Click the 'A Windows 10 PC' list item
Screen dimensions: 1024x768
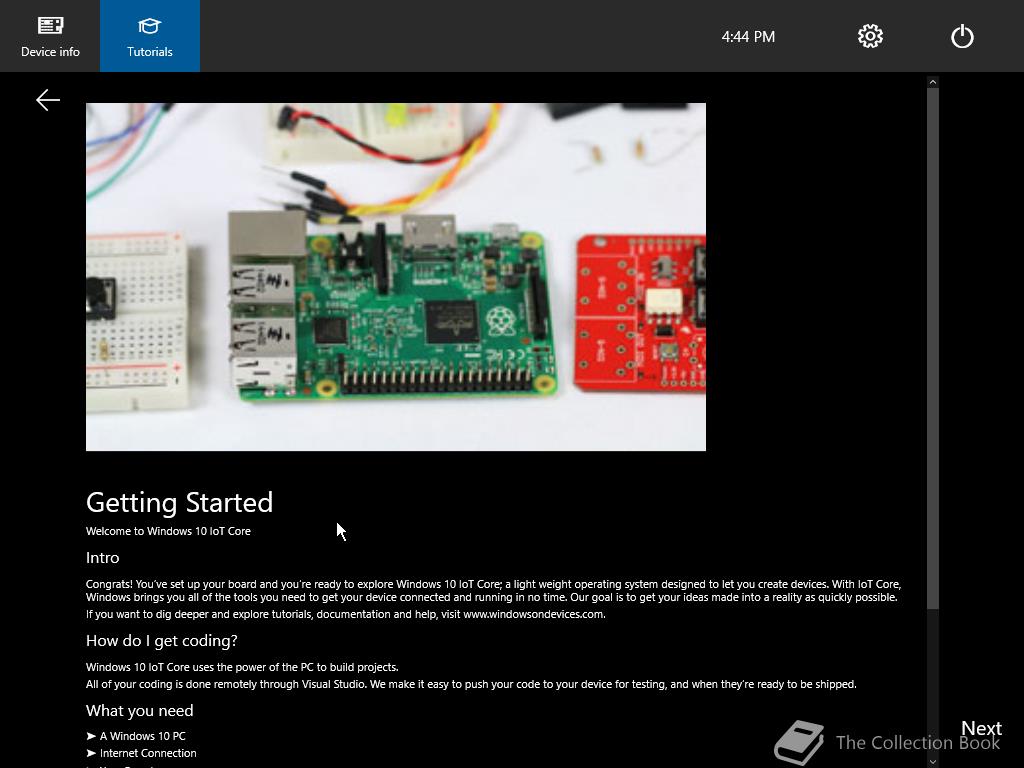click(x=136, y=736)
